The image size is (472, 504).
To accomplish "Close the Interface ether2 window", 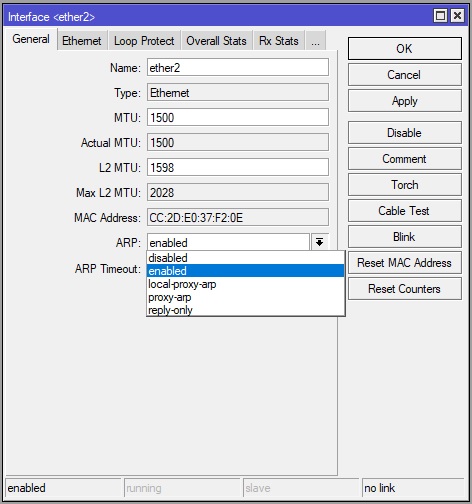I will coord(458,16).
